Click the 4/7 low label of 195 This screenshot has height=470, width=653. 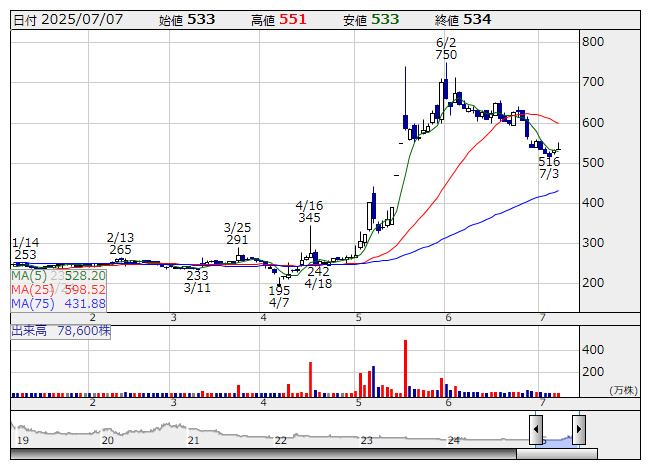coord(279,296)
